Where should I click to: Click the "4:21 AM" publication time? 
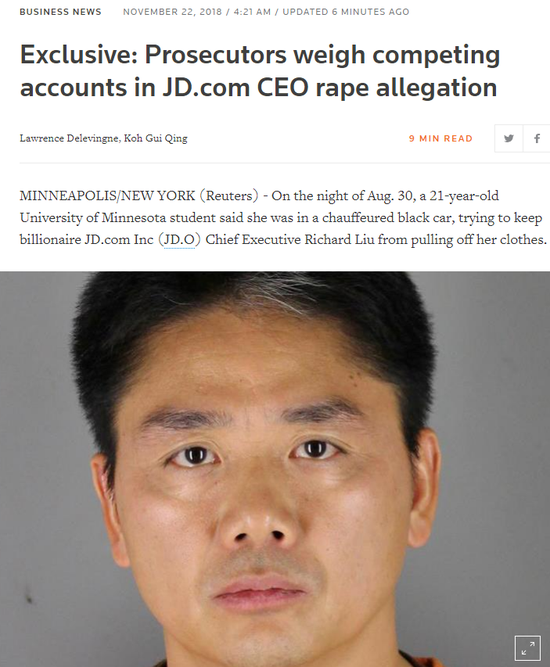tap(252, 12)
